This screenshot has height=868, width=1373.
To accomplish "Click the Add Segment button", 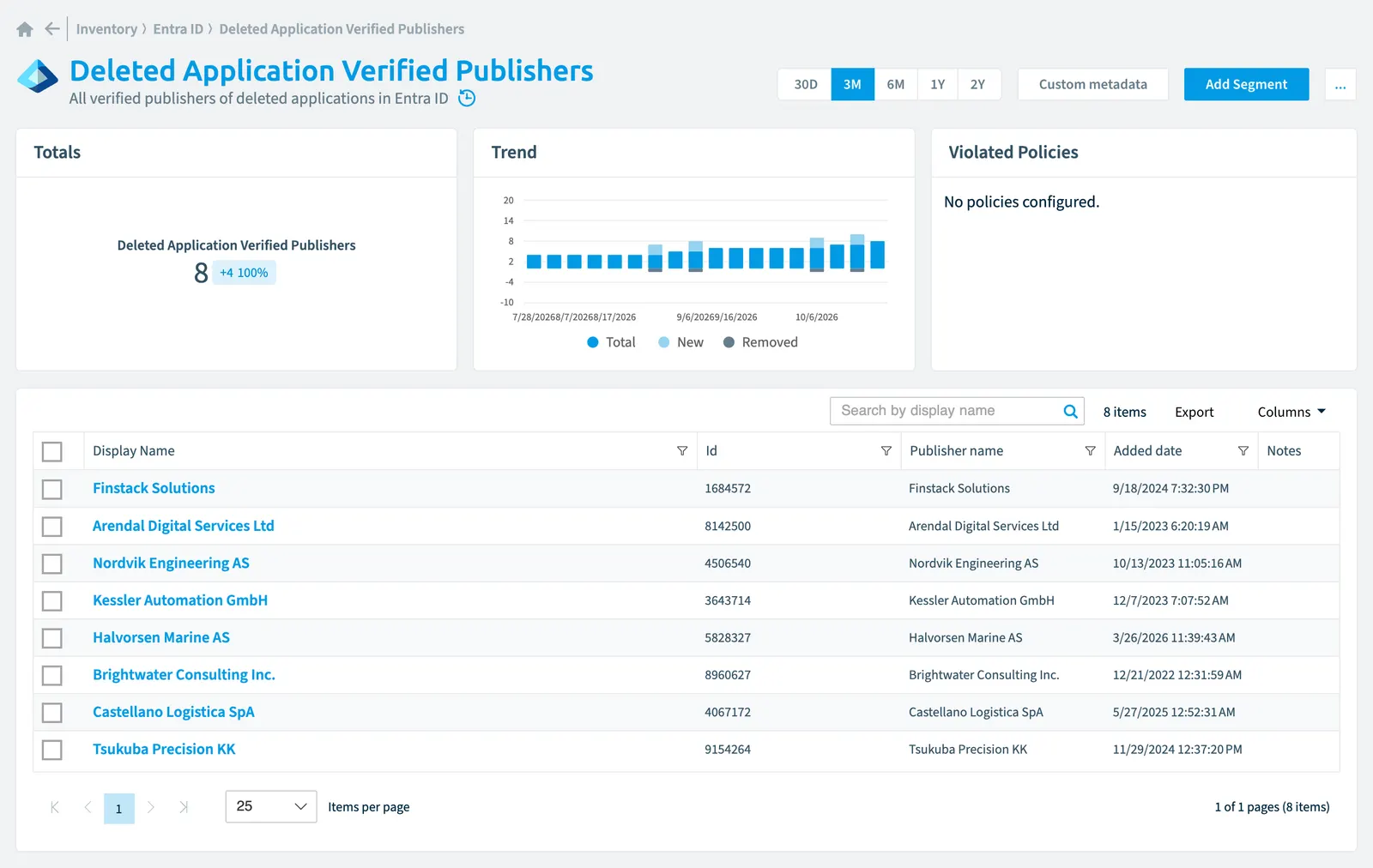I will [1246, 84].
